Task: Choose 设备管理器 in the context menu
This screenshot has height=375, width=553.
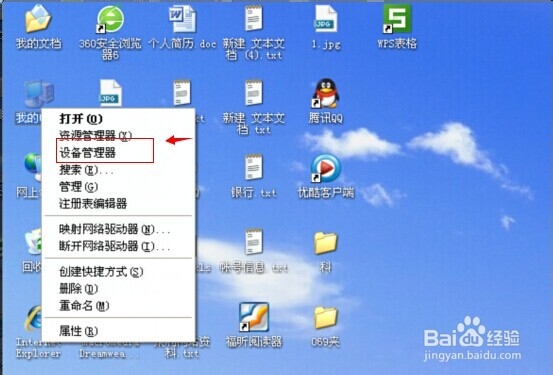Action: click(118, 152)
